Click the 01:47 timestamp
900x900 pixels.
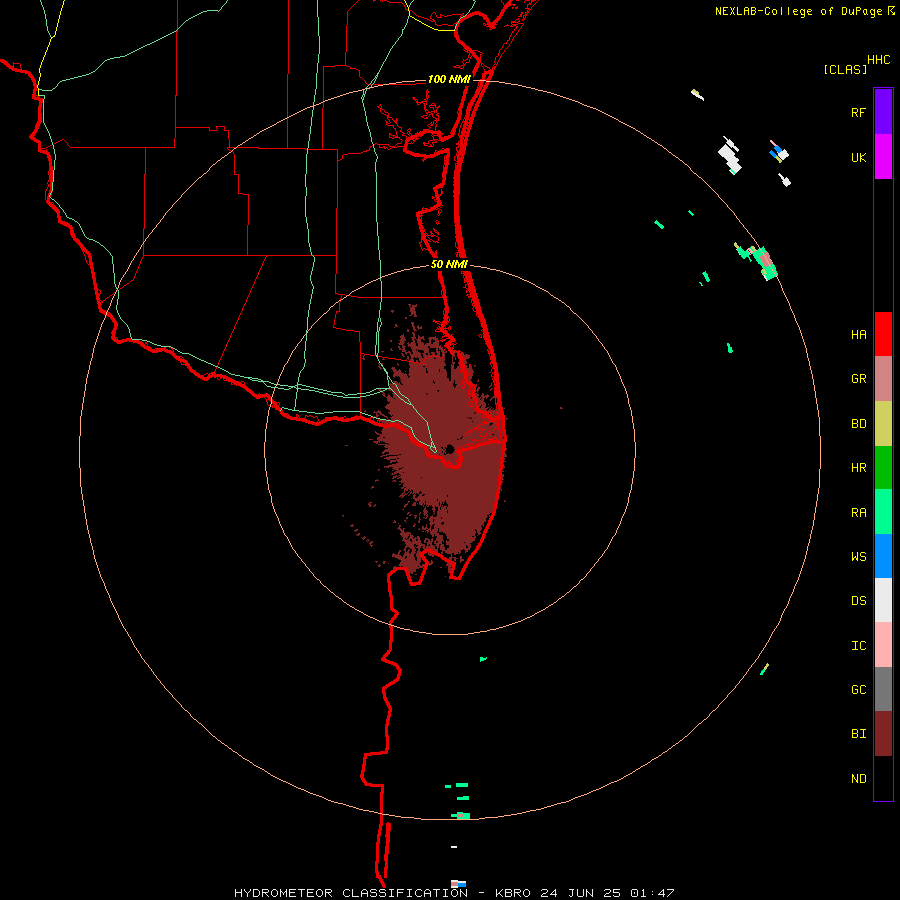[652, 893]
